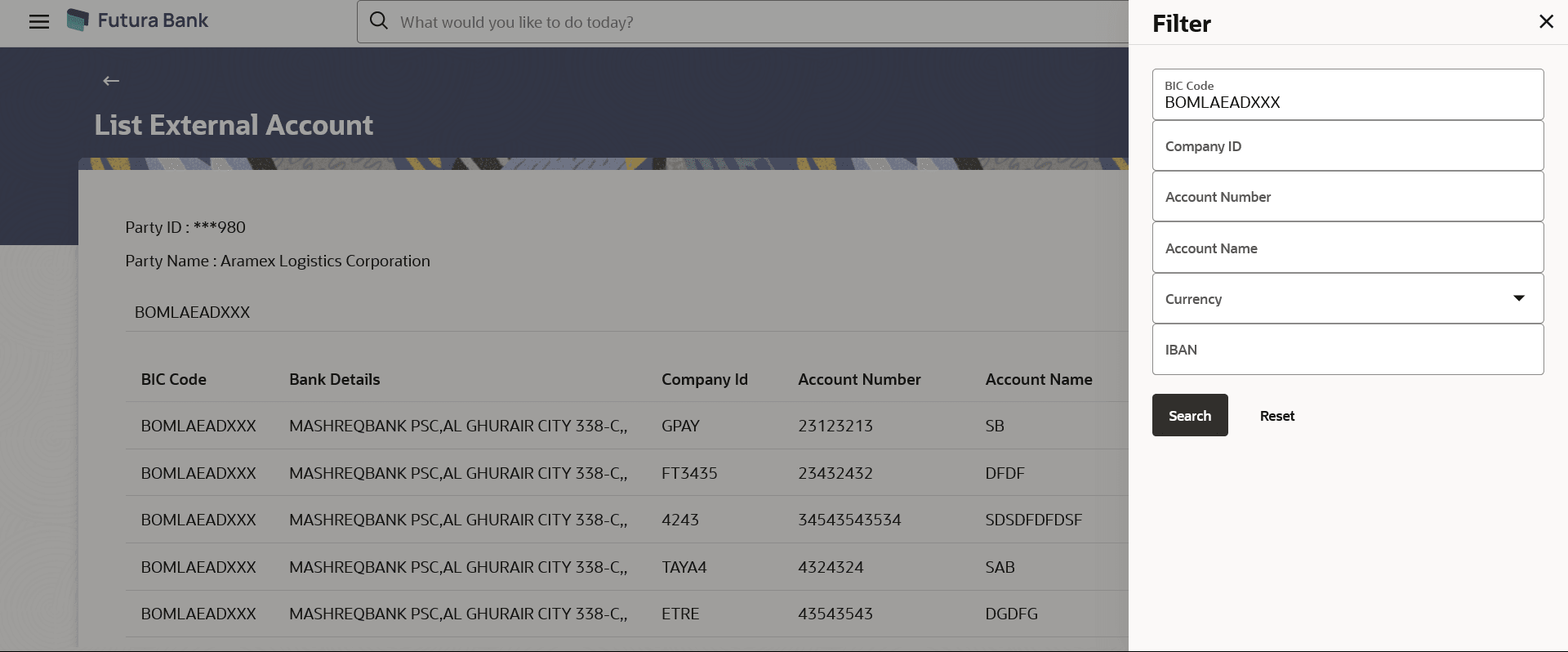Click account name DFDF
The image size is (1568, 652).
click(x=1004, y=473)
